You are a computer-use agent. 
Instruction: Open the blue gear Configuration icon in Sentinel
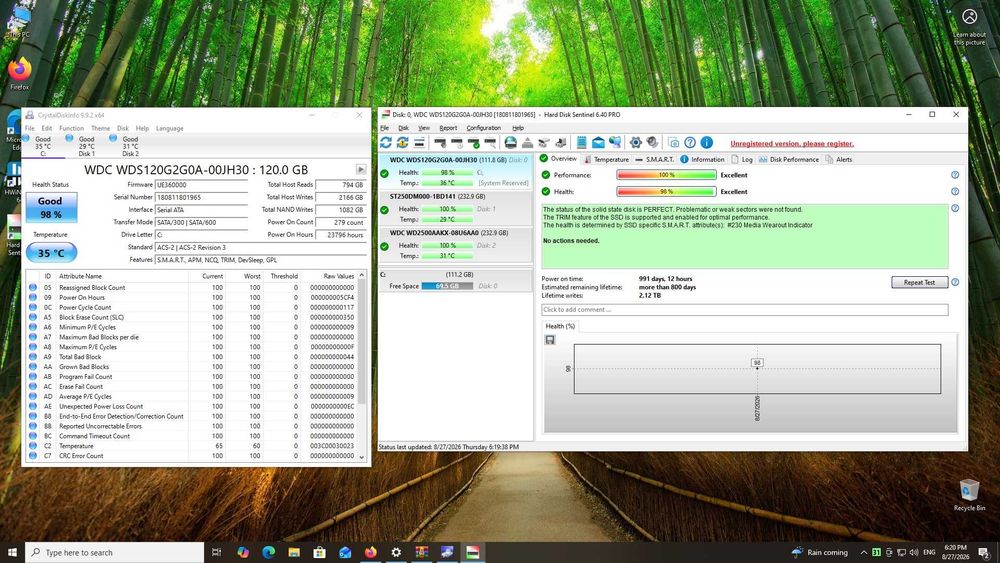636,143
